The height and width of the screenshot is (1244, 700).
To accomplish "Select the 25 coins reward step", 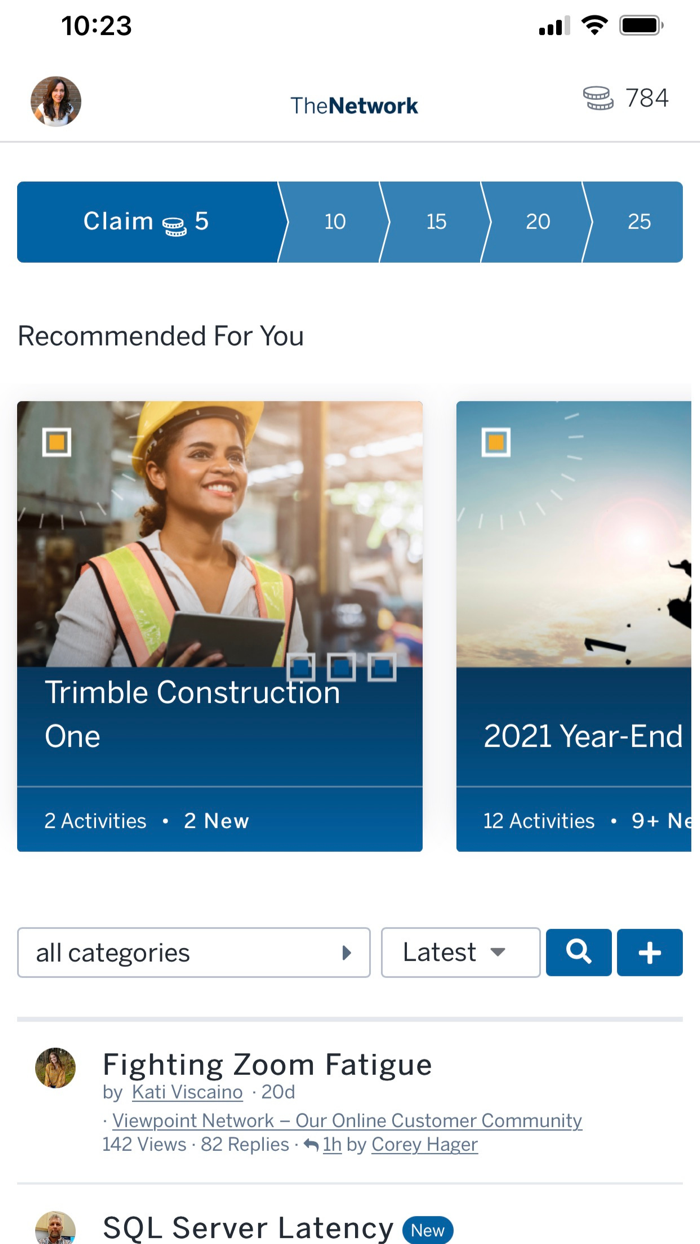I will (639, 222).
